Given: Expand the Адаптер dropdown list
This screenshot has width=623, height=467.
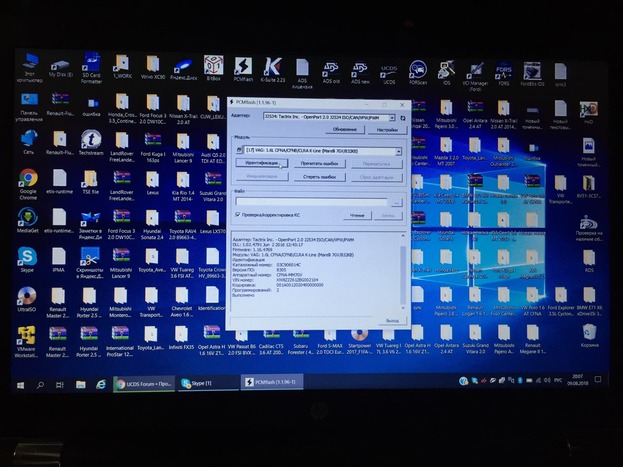Looking at the screenshot, I should click(x=393, y=117).
